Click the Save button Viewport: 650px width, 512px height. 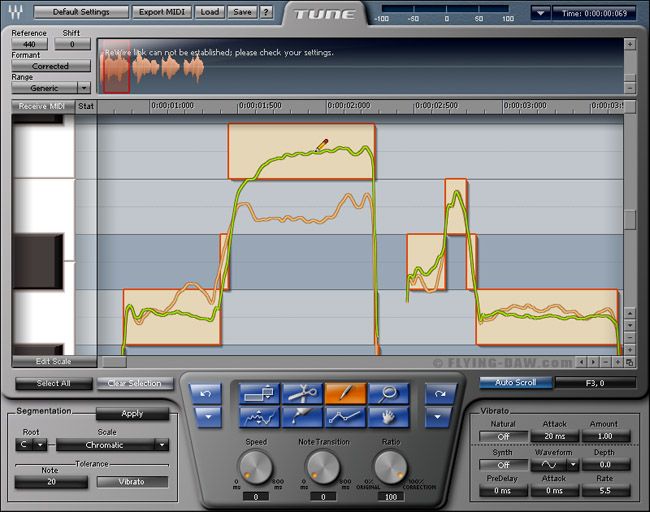[x=243, y=12]
